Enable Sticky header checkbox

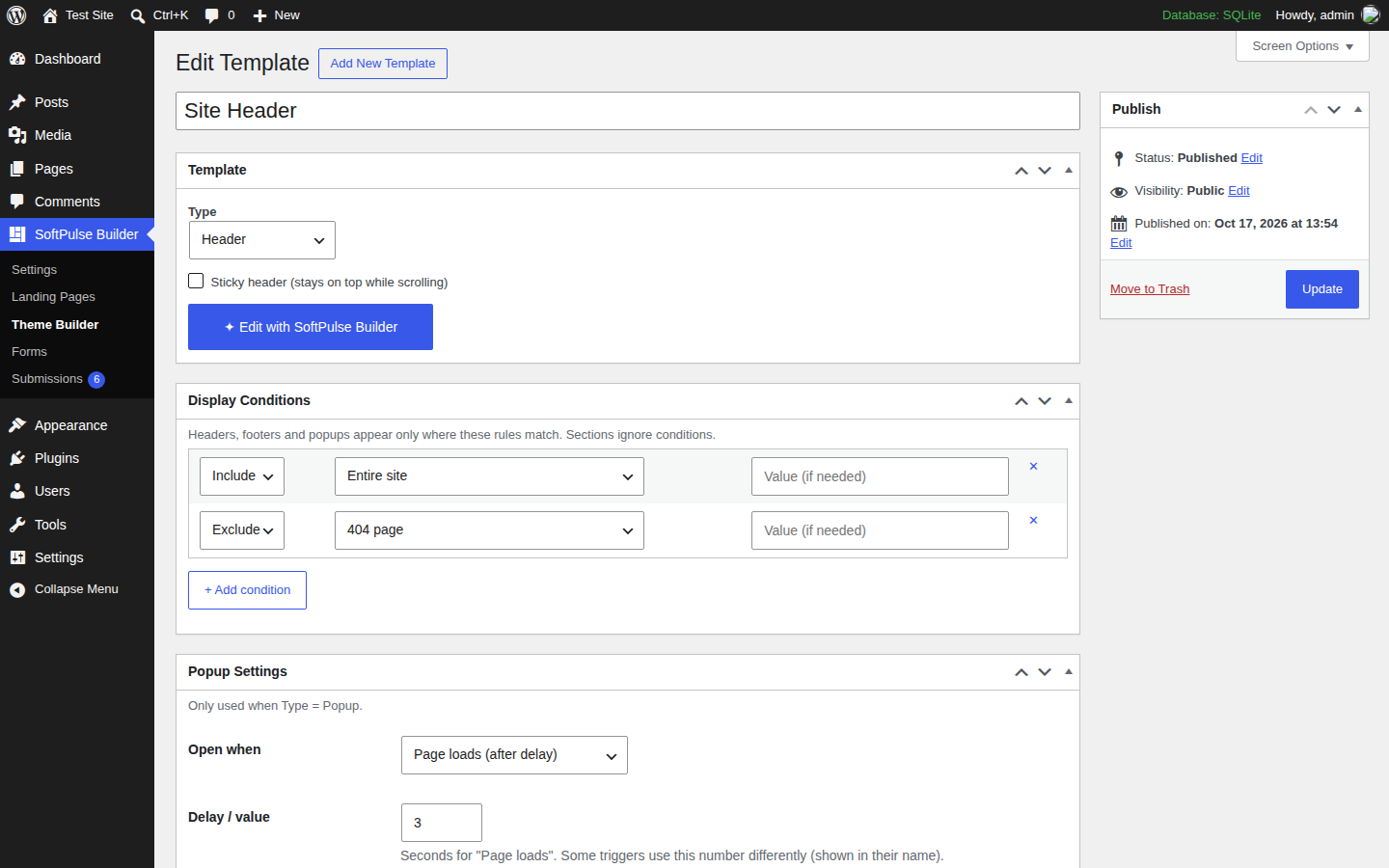coord(196,281)
